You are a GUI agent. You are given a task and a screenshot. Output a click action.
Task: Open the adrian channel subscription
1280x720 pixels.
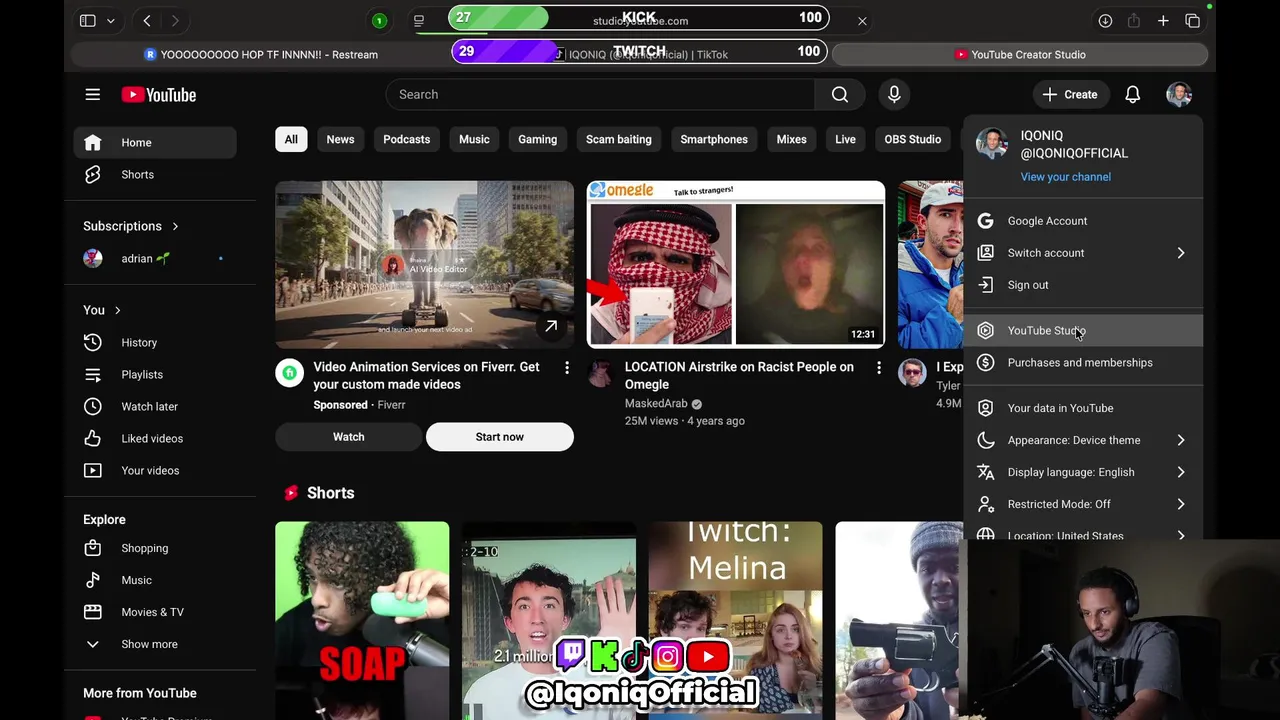(155, 258)
